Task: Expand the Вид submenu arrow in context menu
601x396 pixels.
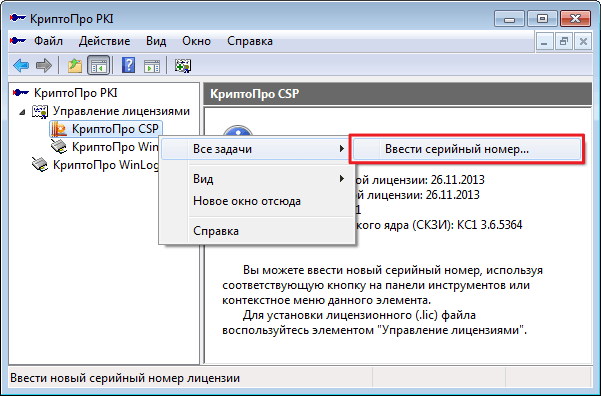Action: coord(342,179)
